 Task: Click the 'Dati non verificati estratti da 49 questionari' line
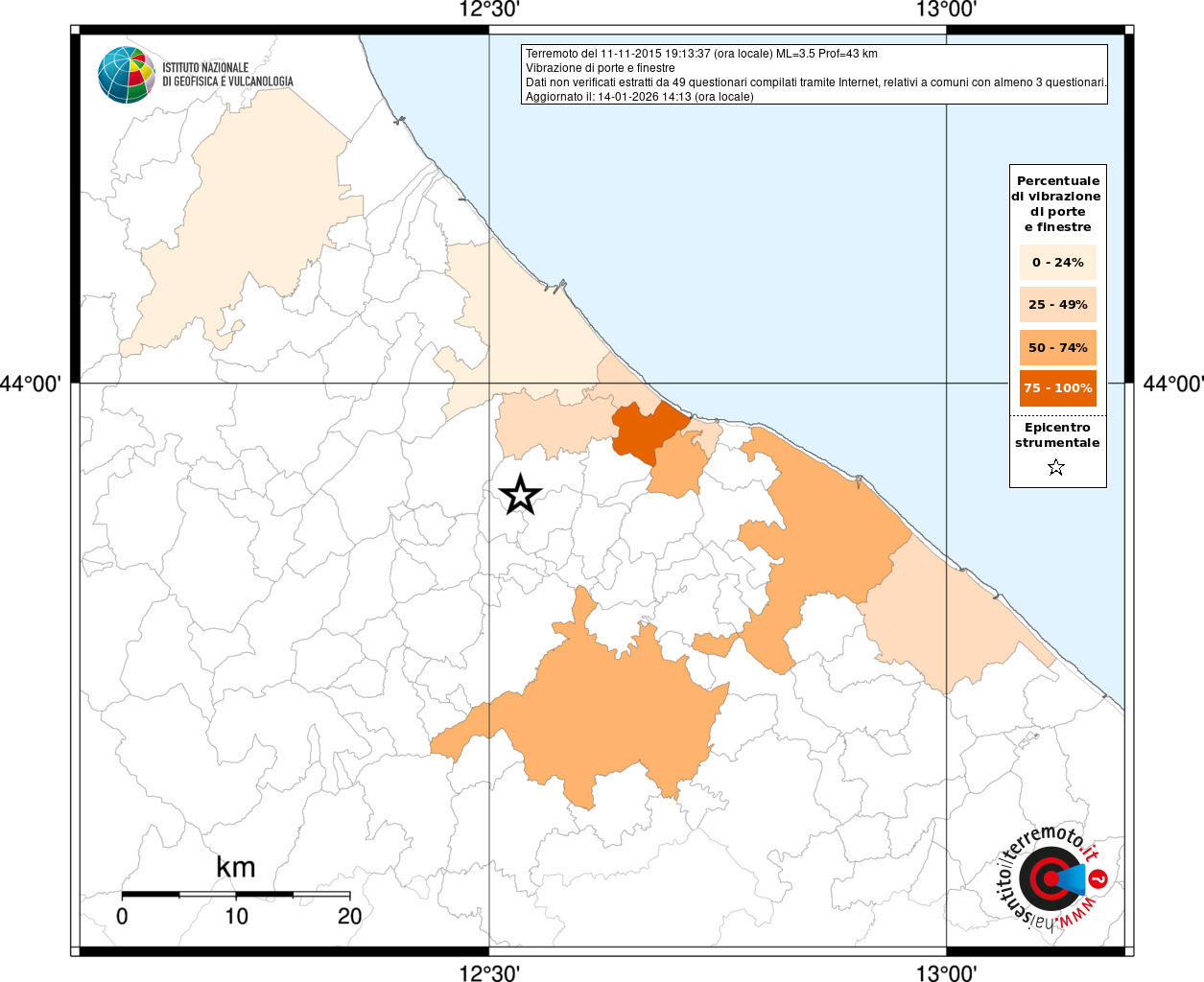pos(816,82)
